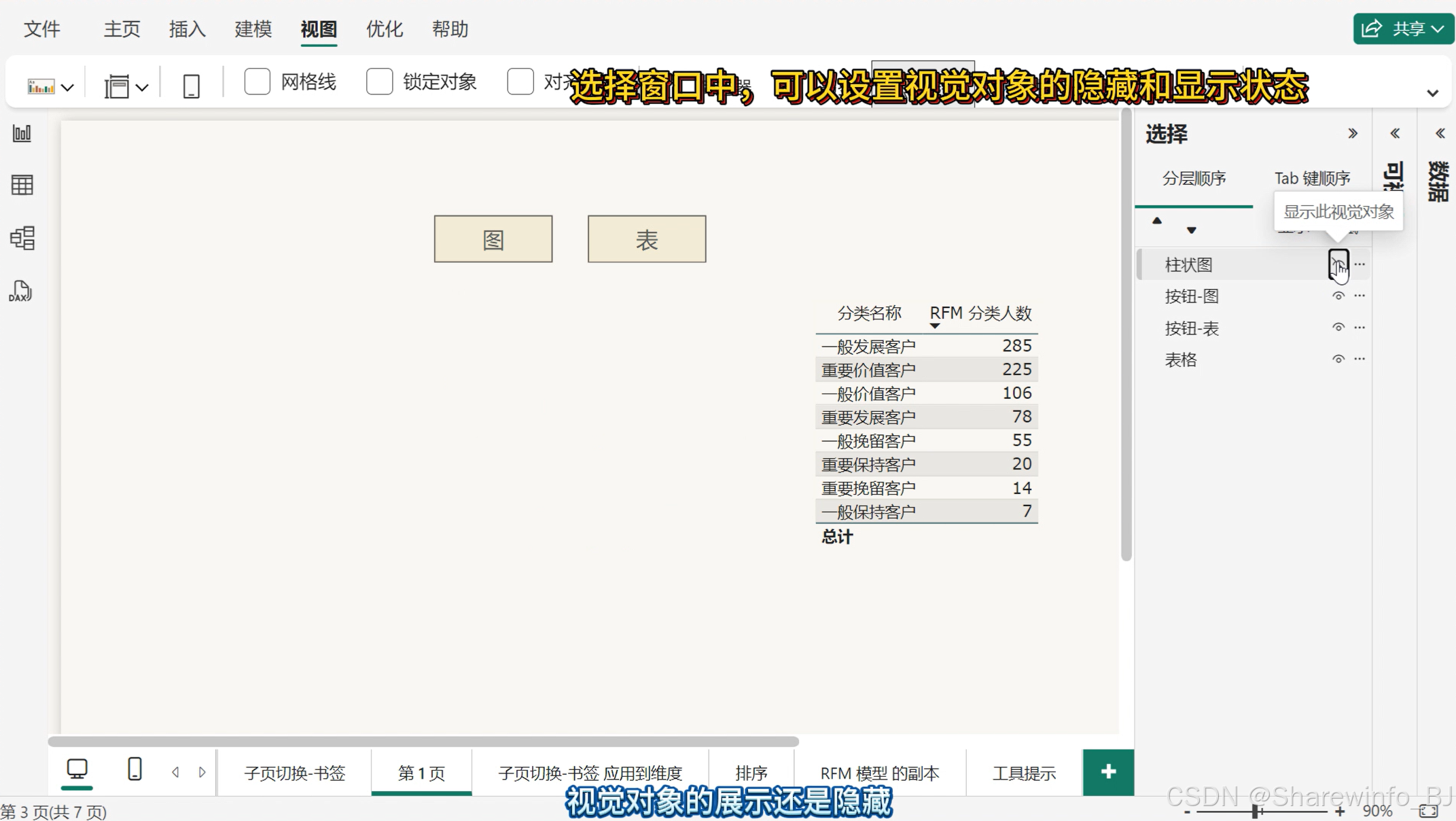Click the fit to page icon
The width and height of the screenshot is (1456, 821).
tap(1428, 811)
